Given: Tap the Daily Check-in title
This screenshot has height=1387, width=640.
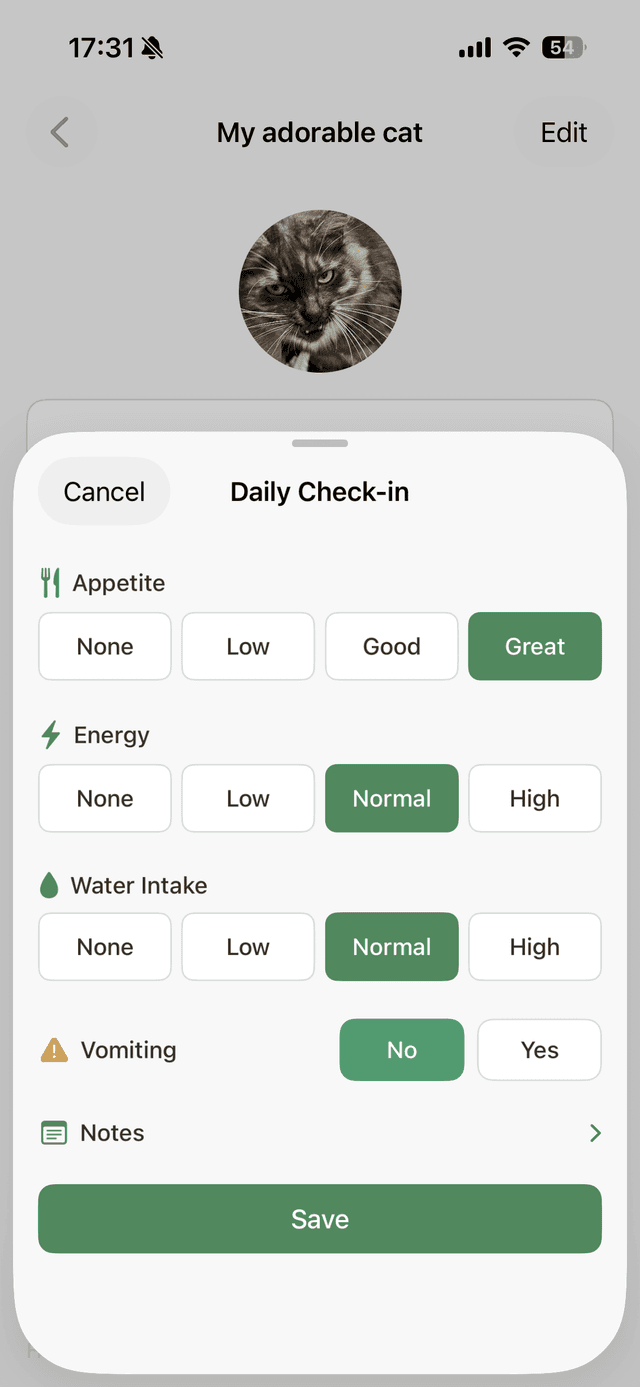Looking at the screenshot, I should point(319,491).
